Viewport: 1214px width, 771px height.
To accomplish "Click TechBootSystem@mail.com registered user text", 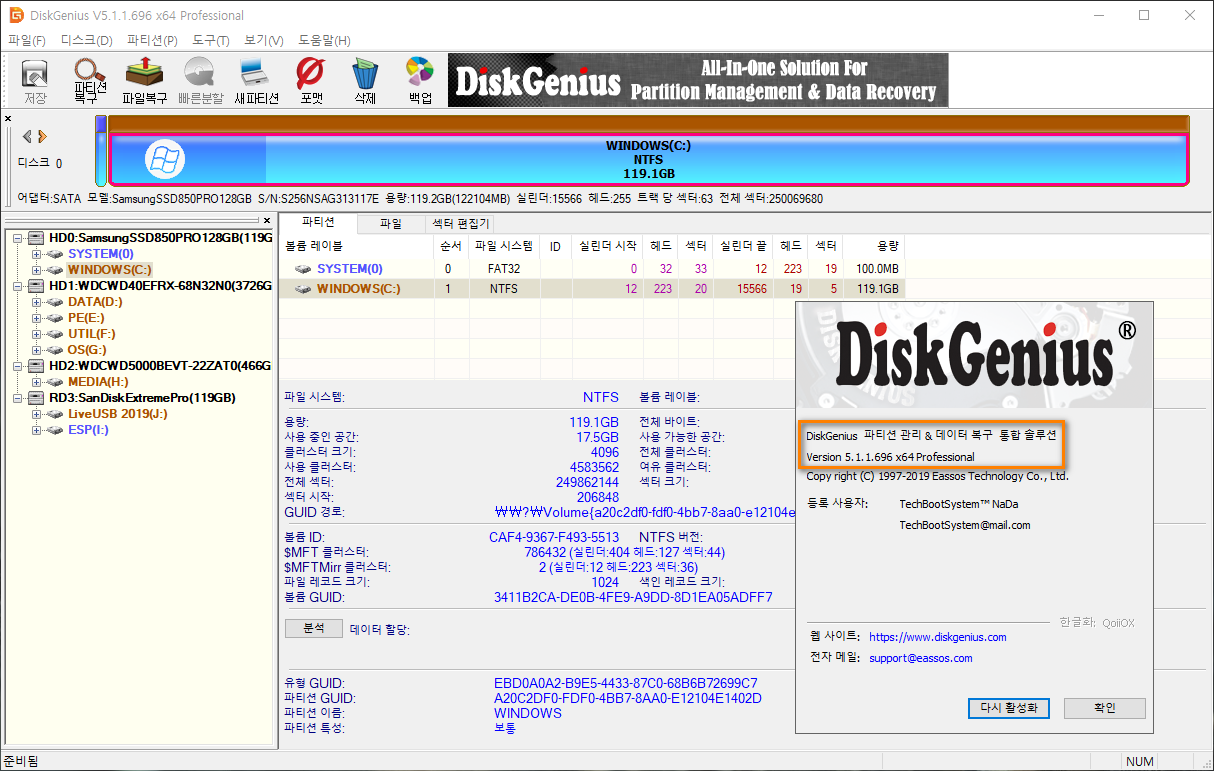I will [964, 525].
